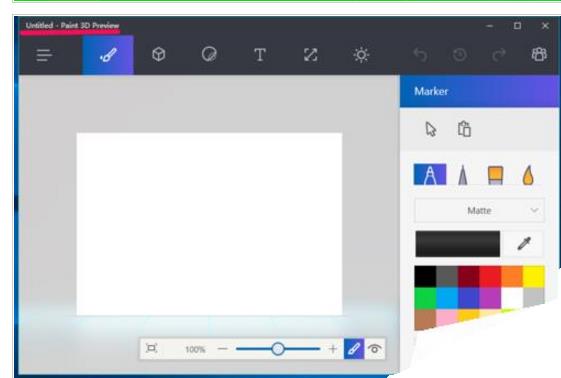Pick a color with the eyedropper
The width and height of the screenshot is (561, 378).
[x=524, y=244]
